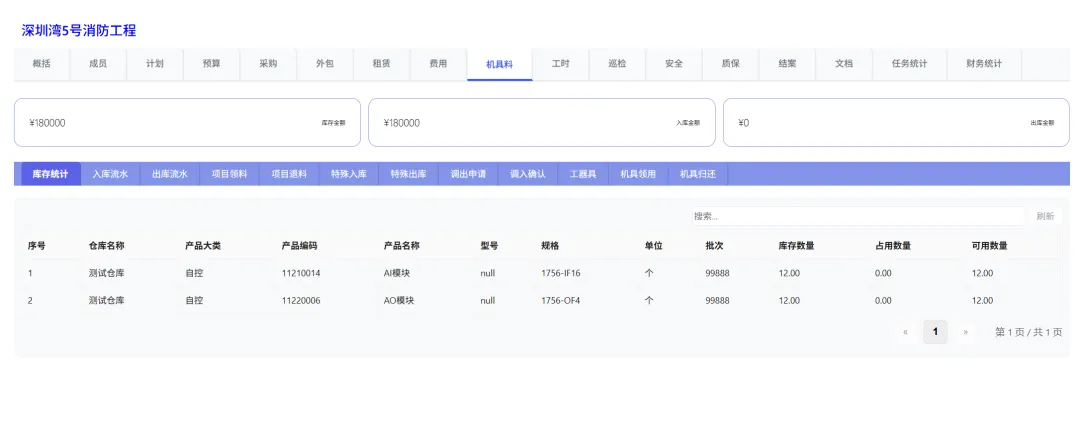Open the 项目退料 sub-tab
The image size is (1080, 442).
289,174
